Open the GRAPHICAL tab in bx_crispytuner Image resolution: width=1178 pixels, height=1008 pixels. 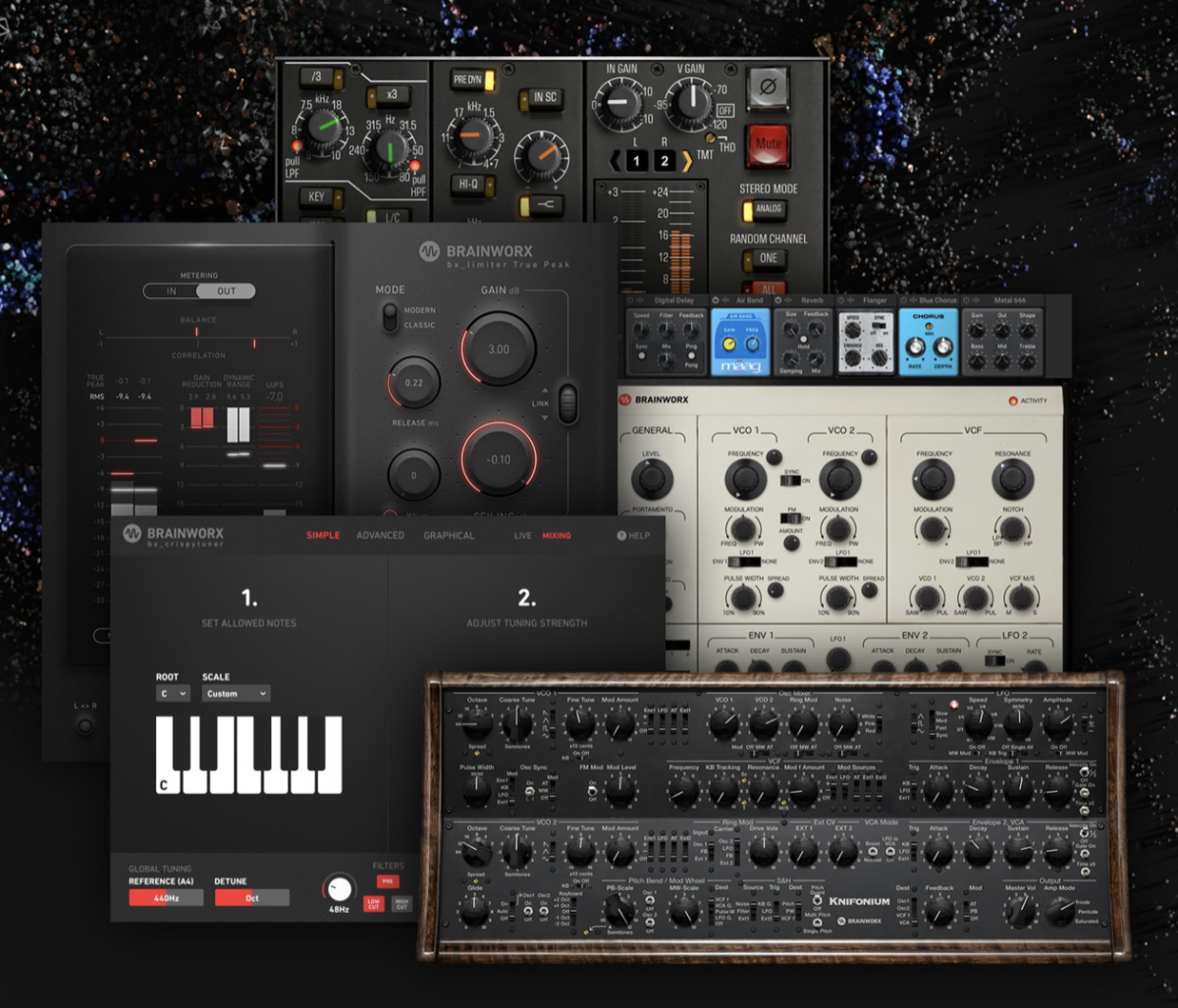(x=449, y=535)
